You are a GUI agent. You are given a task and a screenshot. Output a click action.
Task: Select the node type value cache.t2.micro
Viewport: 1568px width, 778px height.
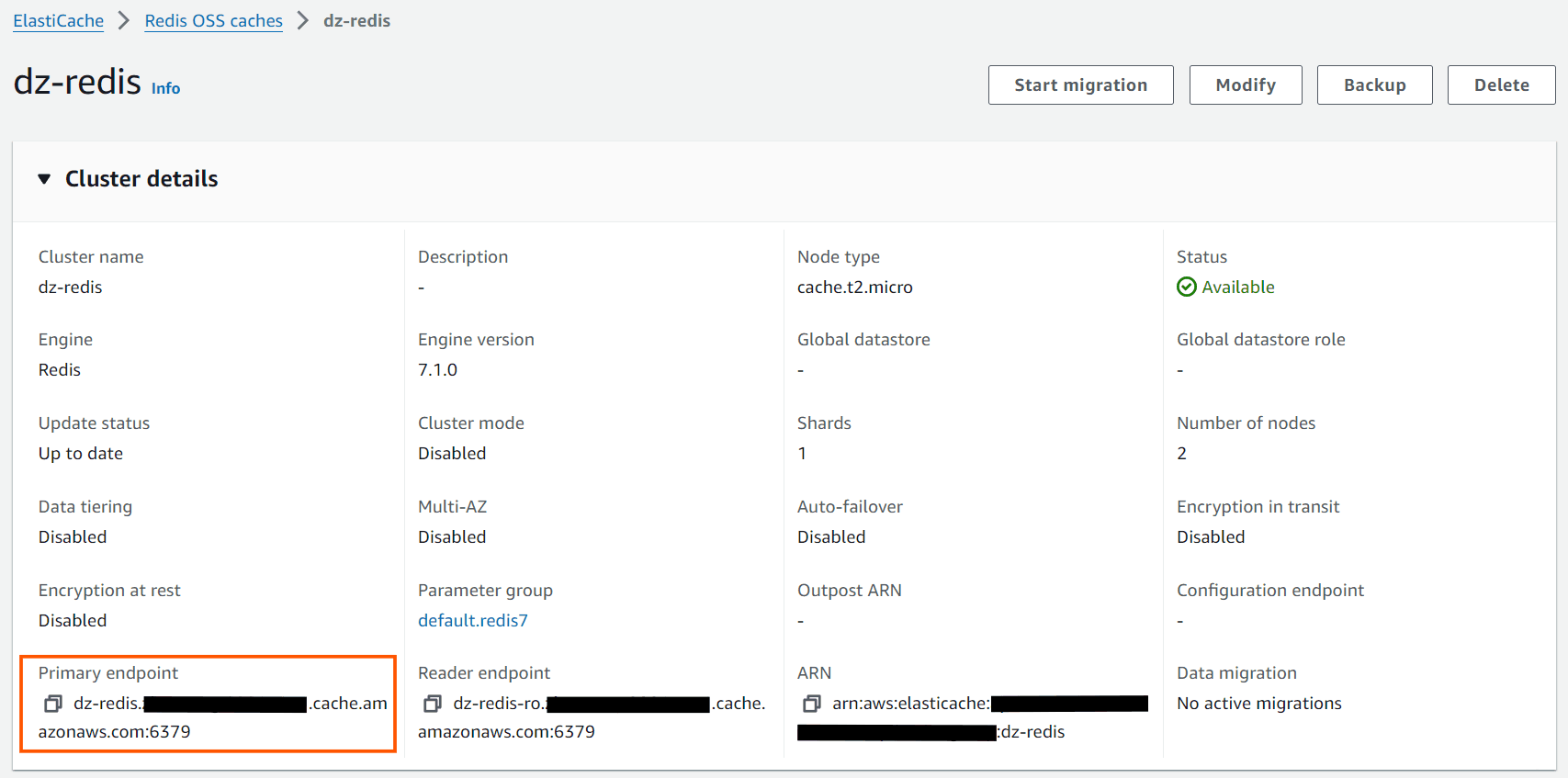pos(855,287)
